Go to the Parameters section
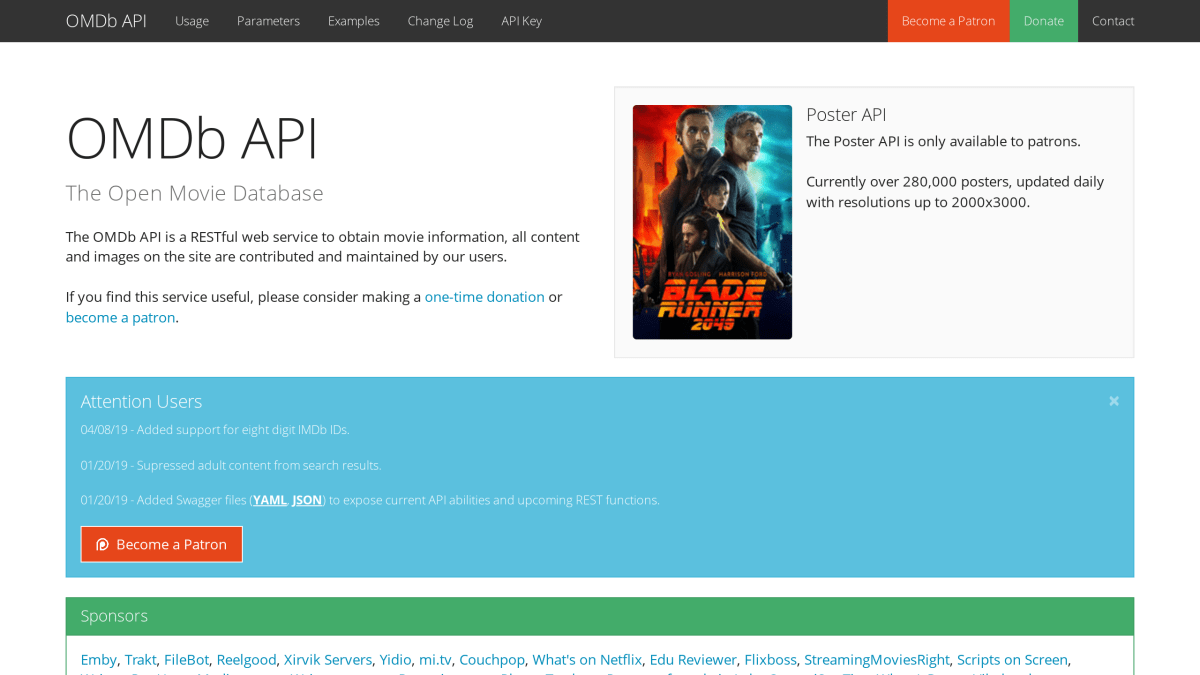Screen dimensions: 1200x675 (x=268, y=21)
